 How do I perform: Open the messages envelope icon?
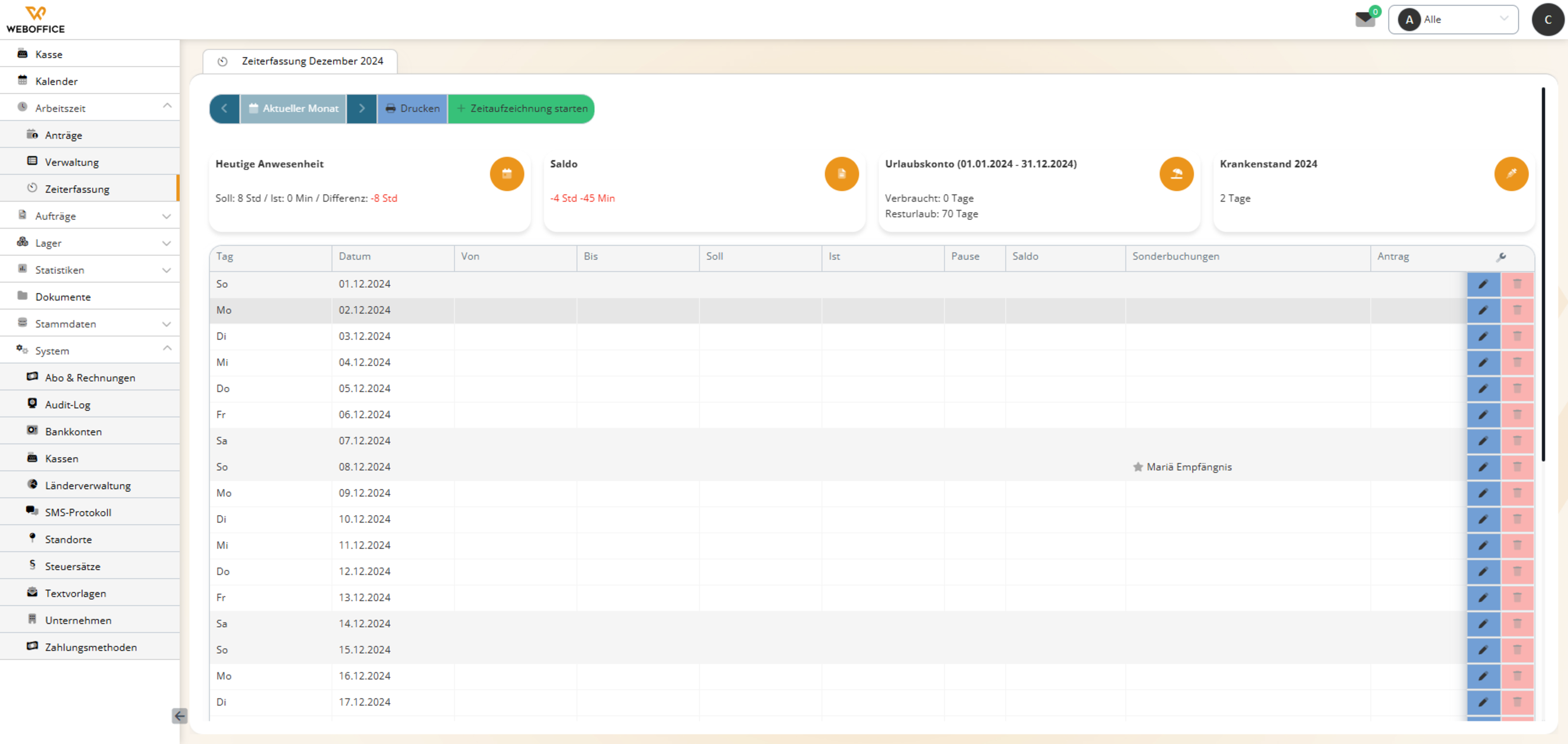(1365, 19)
